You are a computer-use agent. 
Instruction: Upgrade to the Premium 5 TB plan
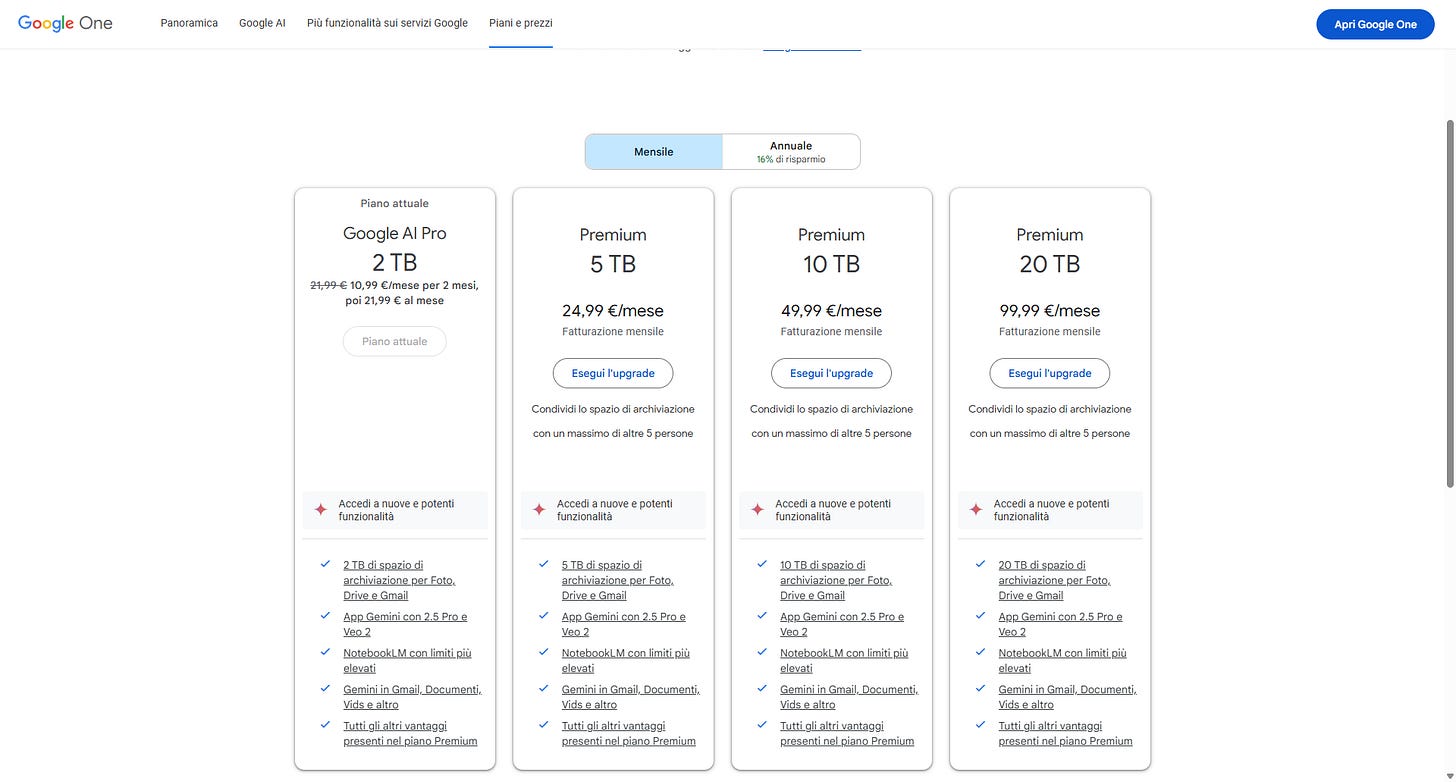[x=613, y=373]
